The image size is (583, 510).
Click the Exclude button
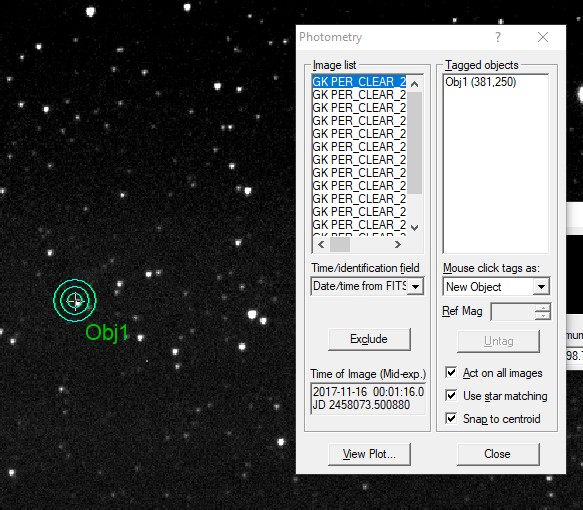[x=369, y=339]
